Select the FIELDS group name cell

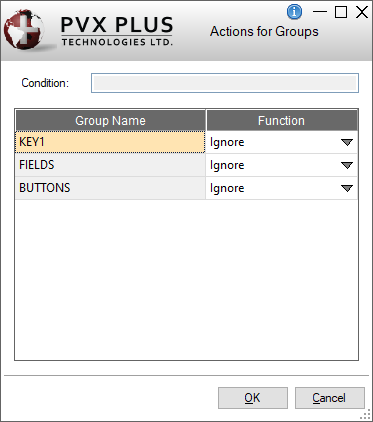[x=110, y=165]
